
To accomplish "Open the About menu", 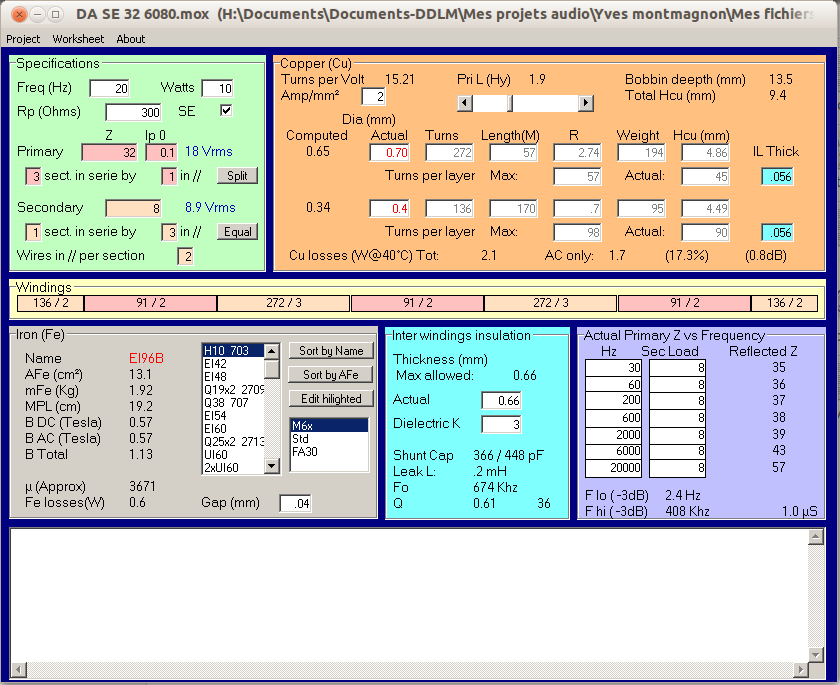I will pos(131,39).
